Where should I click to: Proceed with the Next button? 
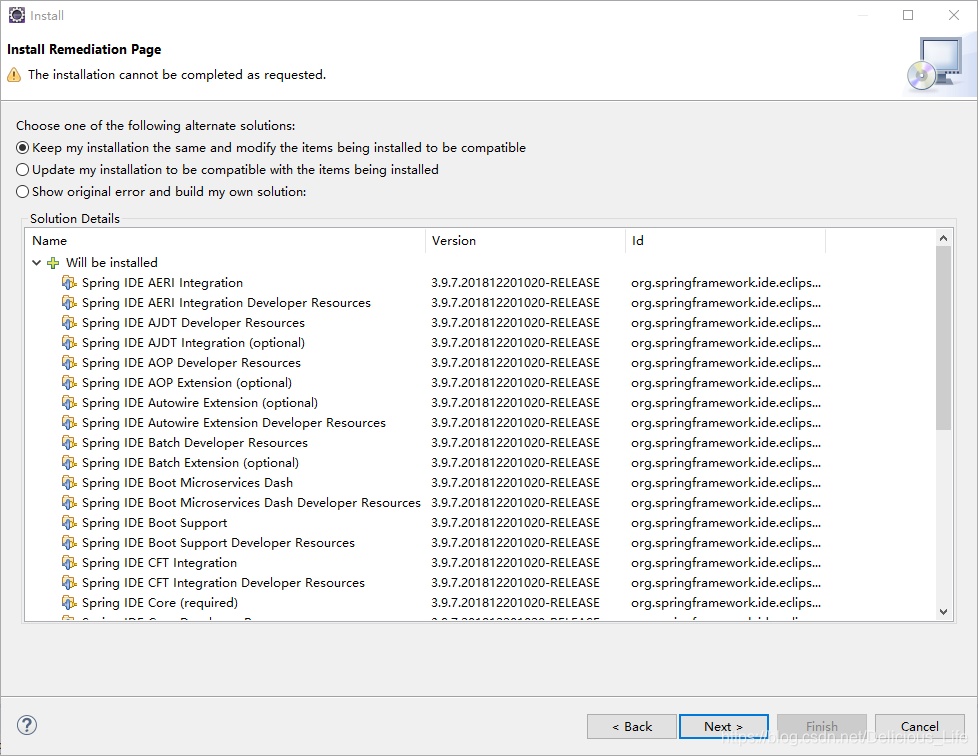coord(724,727)
